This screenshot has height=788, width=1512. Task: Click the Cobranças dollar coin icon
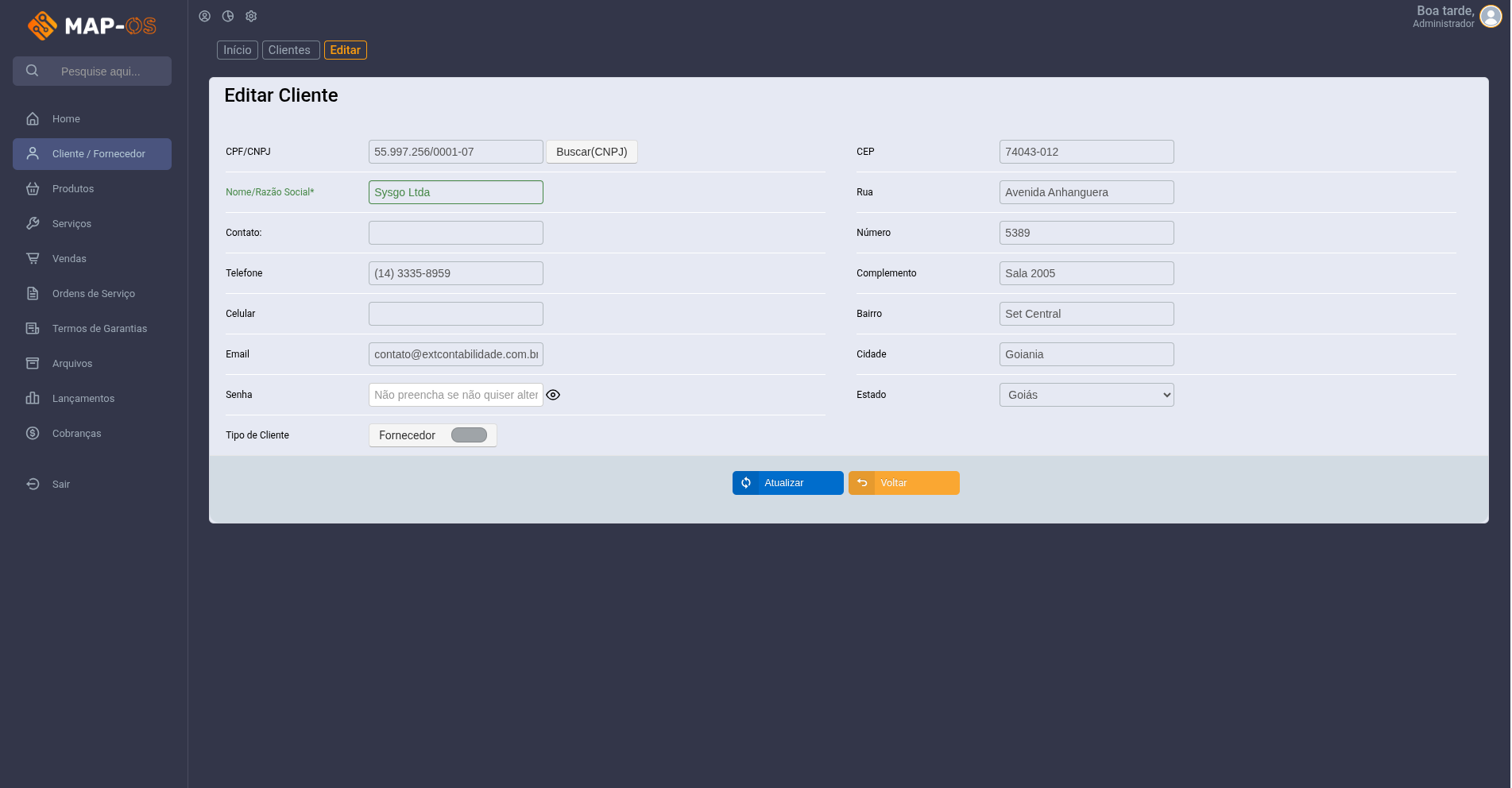click(33, 434)
